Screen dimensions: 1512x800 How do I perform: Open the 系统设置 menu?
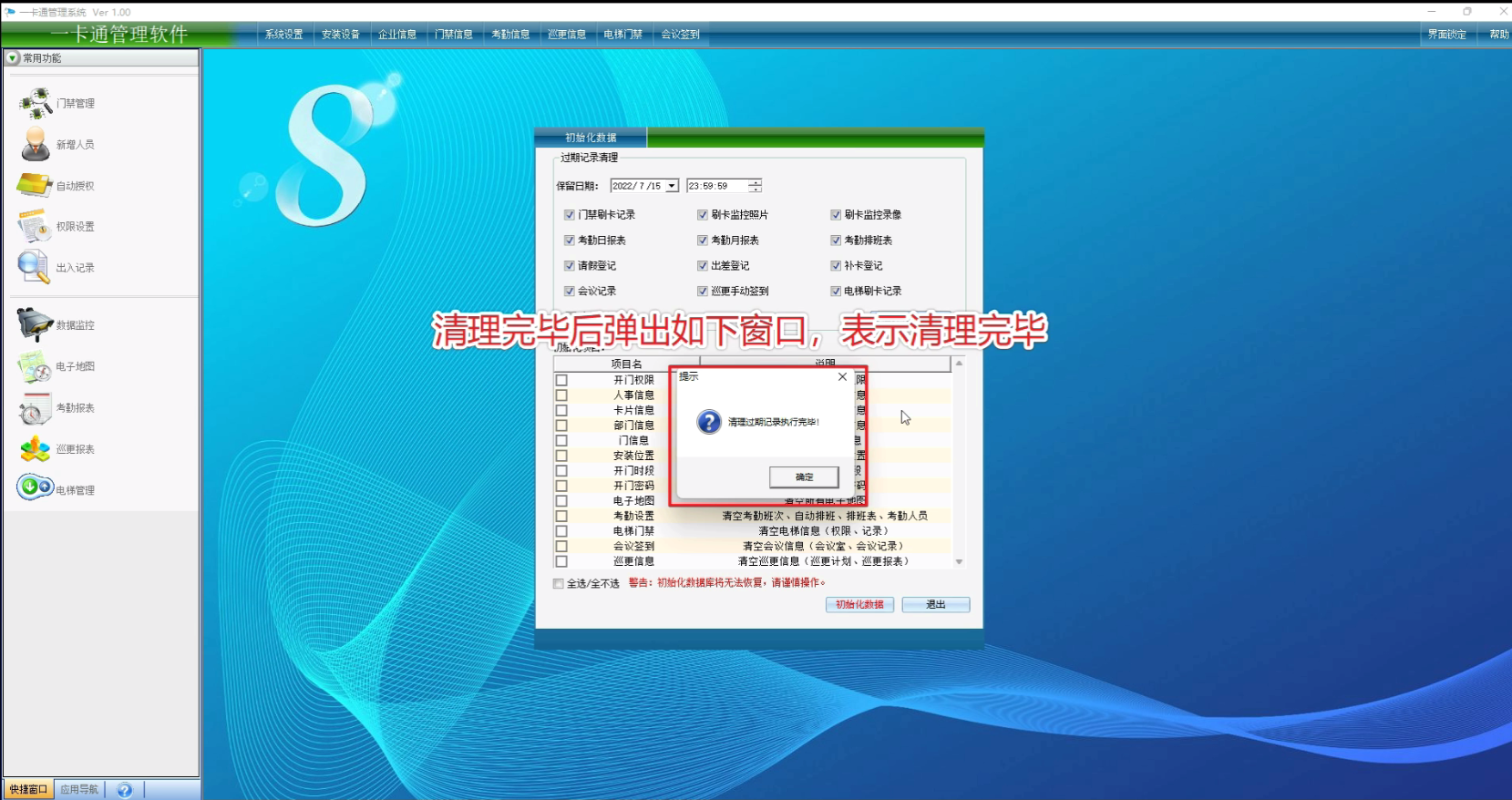[283, 35]
